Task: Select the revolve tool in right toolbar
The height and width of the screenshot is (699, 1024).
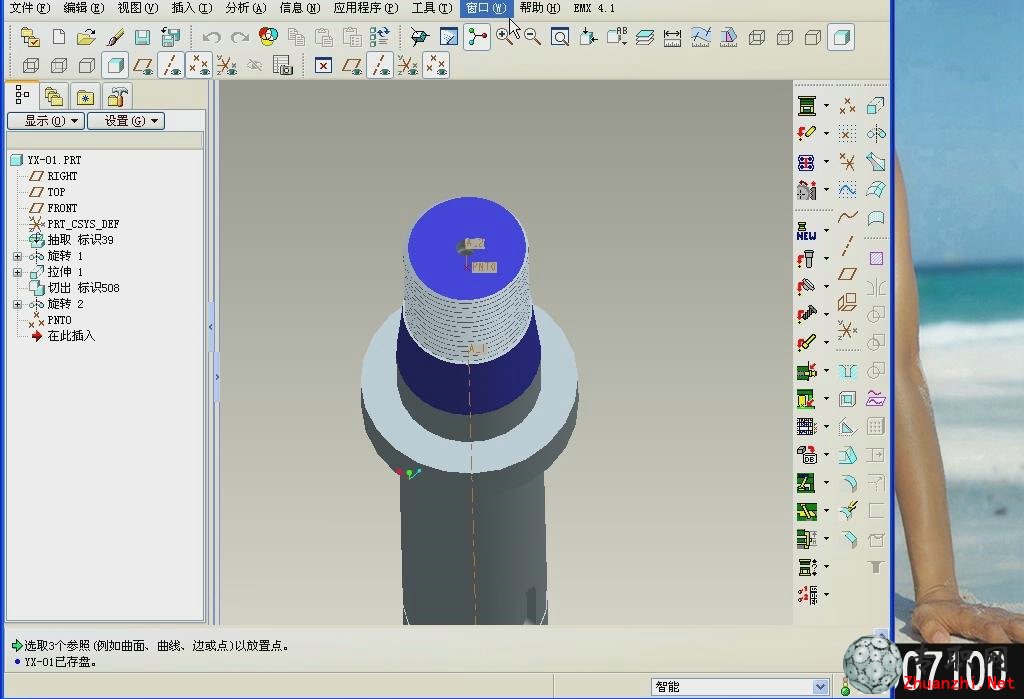Action: [875, 134]
